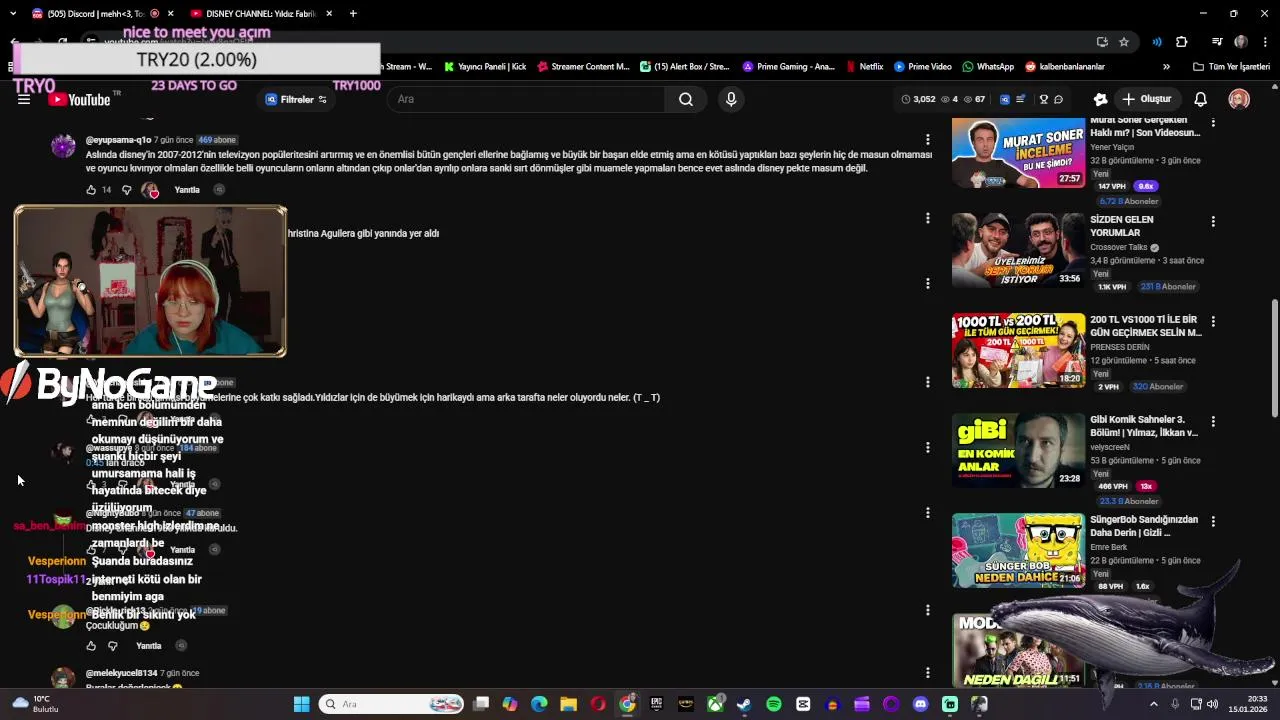Select the DISNEY CHANNEL browser tab
Image resolution: width=1280 pixels, height=720 pixels.
point(262,14)
